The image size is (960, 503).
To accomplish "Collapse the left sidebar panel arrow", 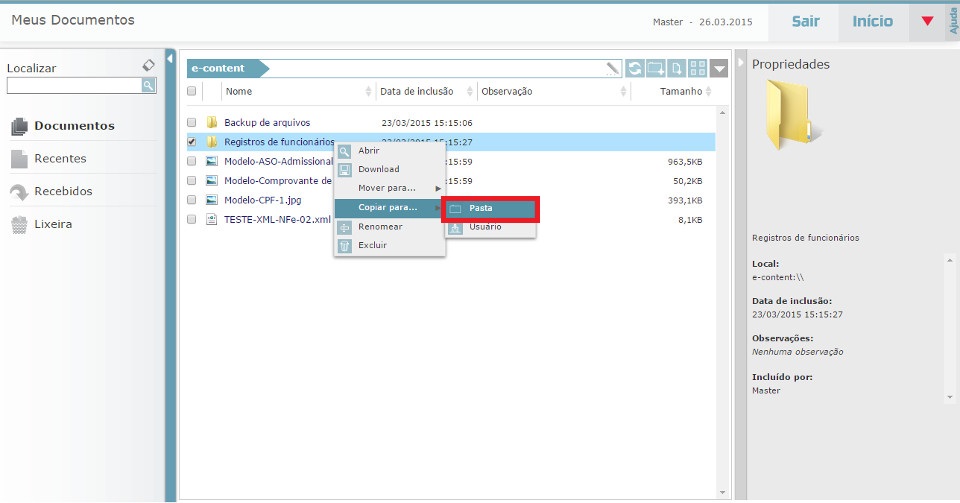I will coord(170,57).
